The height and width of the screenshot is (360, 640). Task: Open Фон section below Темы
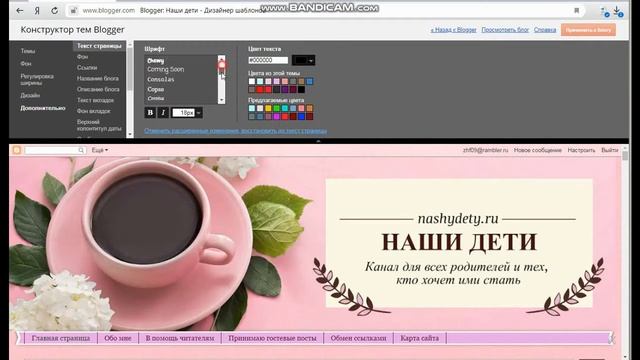(26, 64)
